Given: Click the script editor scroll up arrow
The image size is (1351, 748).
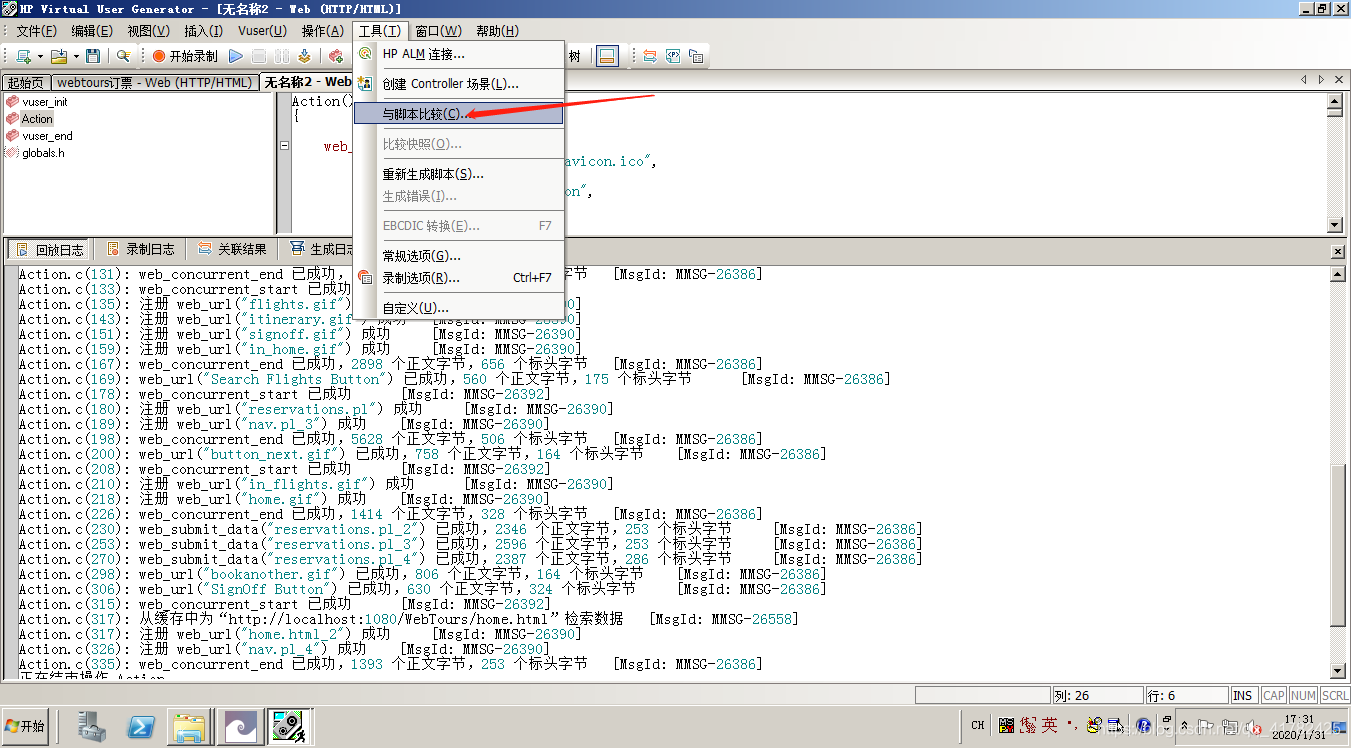Looking at the screenshot, I should click(1335, 101).
